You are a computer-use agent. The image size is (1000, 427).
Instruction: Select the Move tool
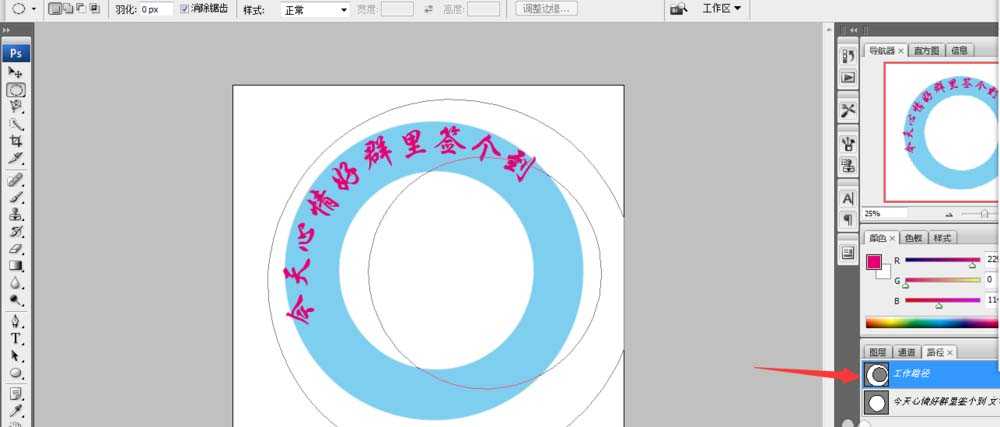pyautogui.click(x=16, y=72)
